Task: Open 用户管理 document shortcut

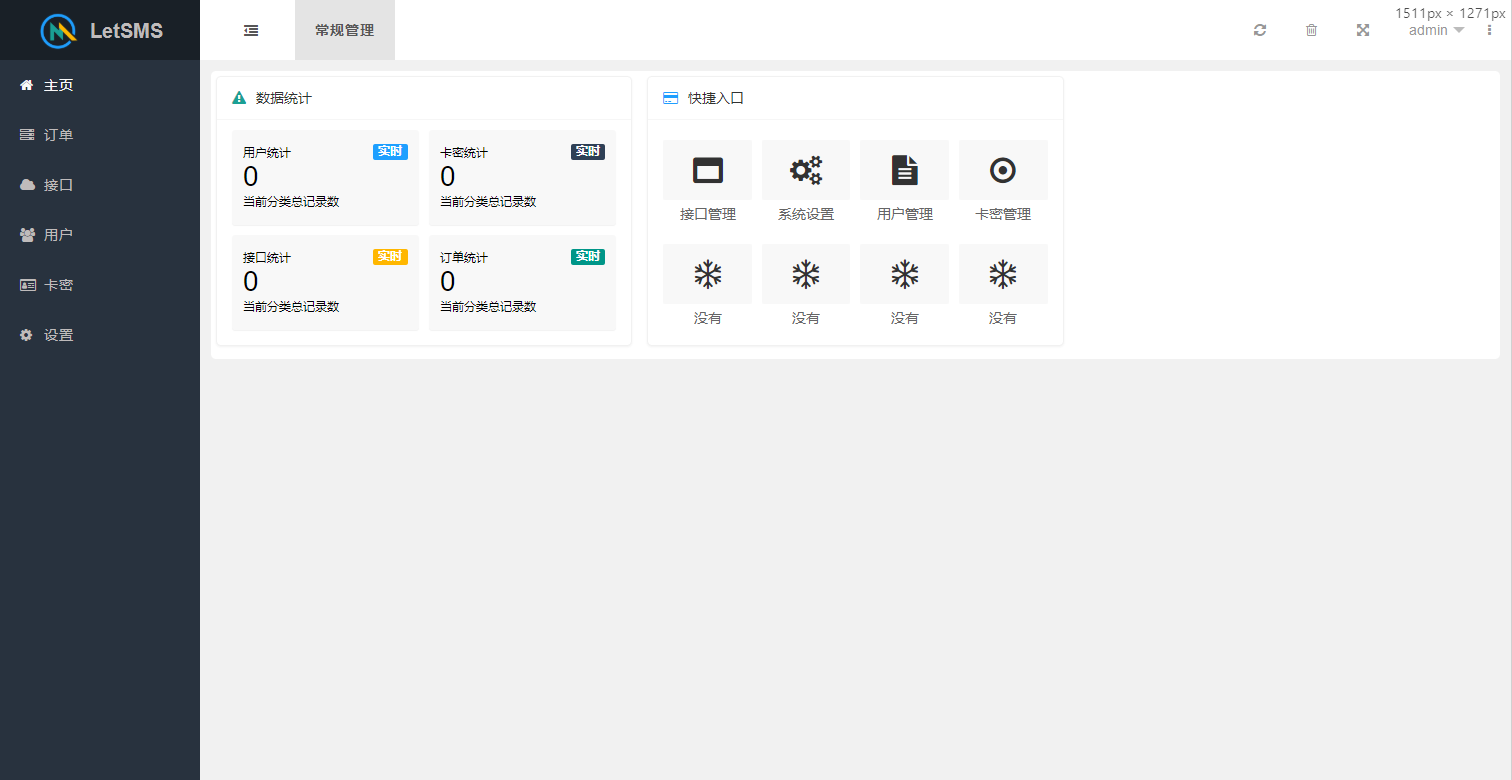Action: click(x=904, y=171)
